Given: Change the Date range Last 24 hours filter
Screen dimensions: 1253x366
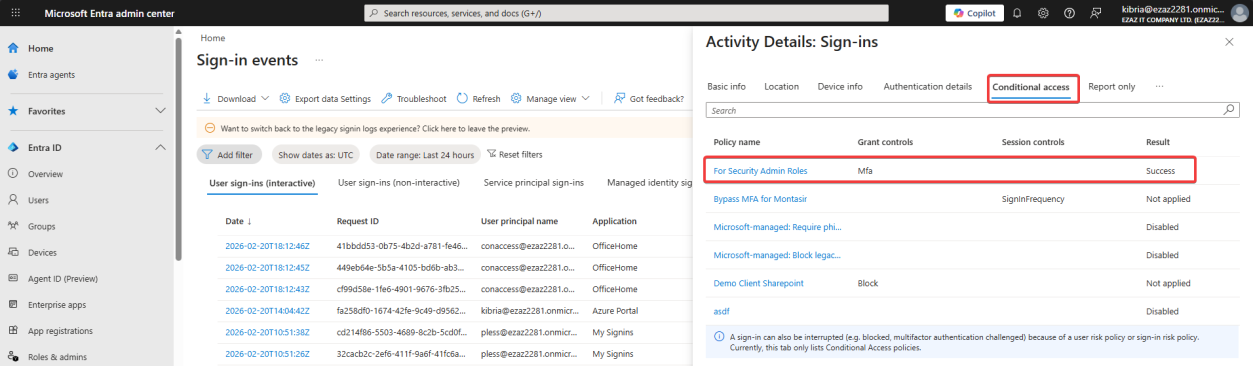Looking at the screenshot, I should click(424, 155).
